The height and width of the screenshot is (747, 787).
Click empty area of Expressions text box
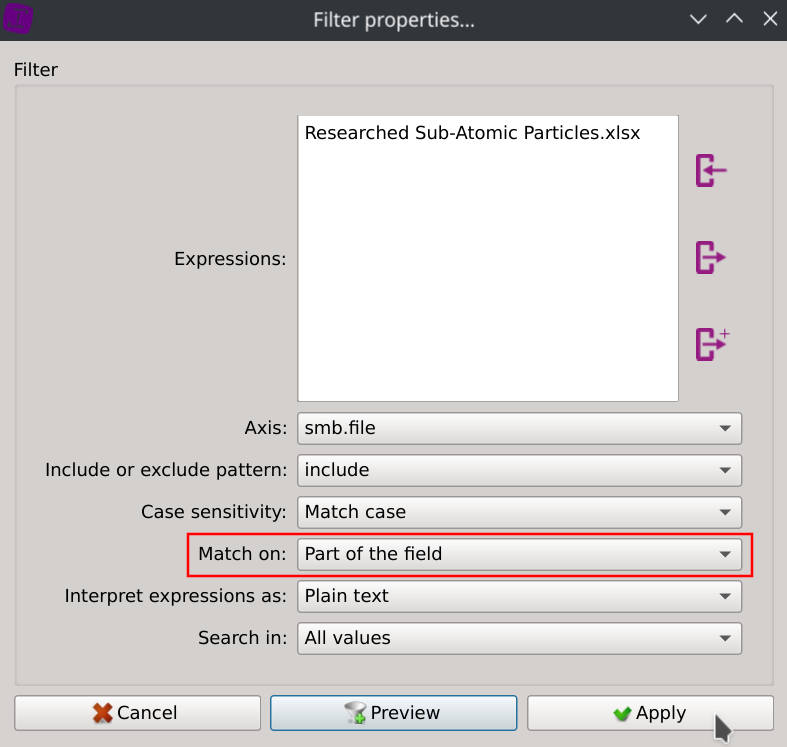point(487,280)
